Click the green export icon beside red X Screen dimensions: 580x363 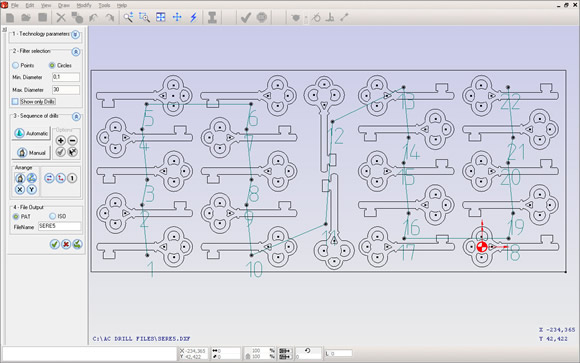click(x=77, y=244)
